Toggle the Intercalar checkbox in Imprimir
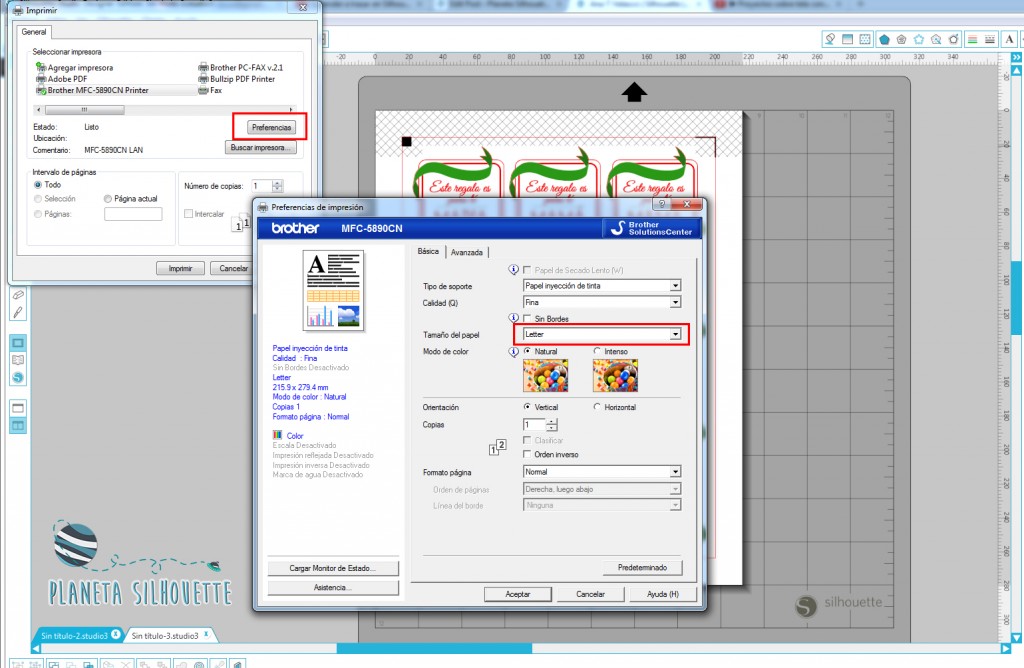The height and width of the screenshot is (668, 1024). (x=188, y=214)
